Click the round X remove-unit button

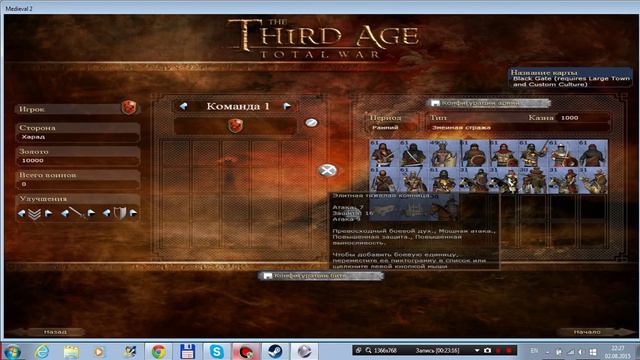click(x=327, y=170)
